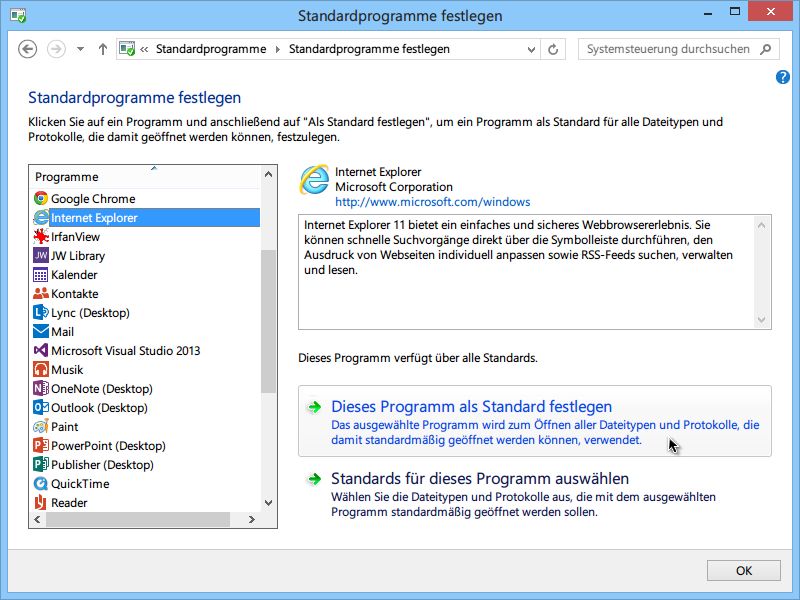The image size is (800, 600).
Task: Confirm with the OK button
Action: click(743, 570)
